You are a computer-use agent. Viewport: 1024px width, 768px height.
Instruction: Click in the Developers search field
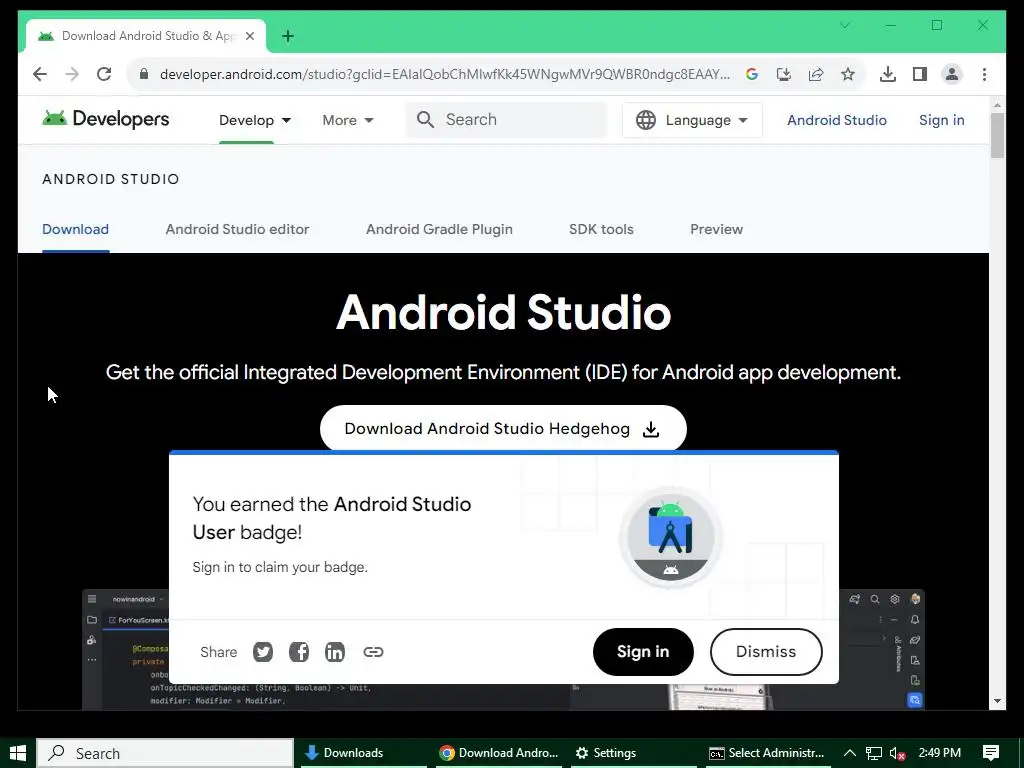pos(505,120)
